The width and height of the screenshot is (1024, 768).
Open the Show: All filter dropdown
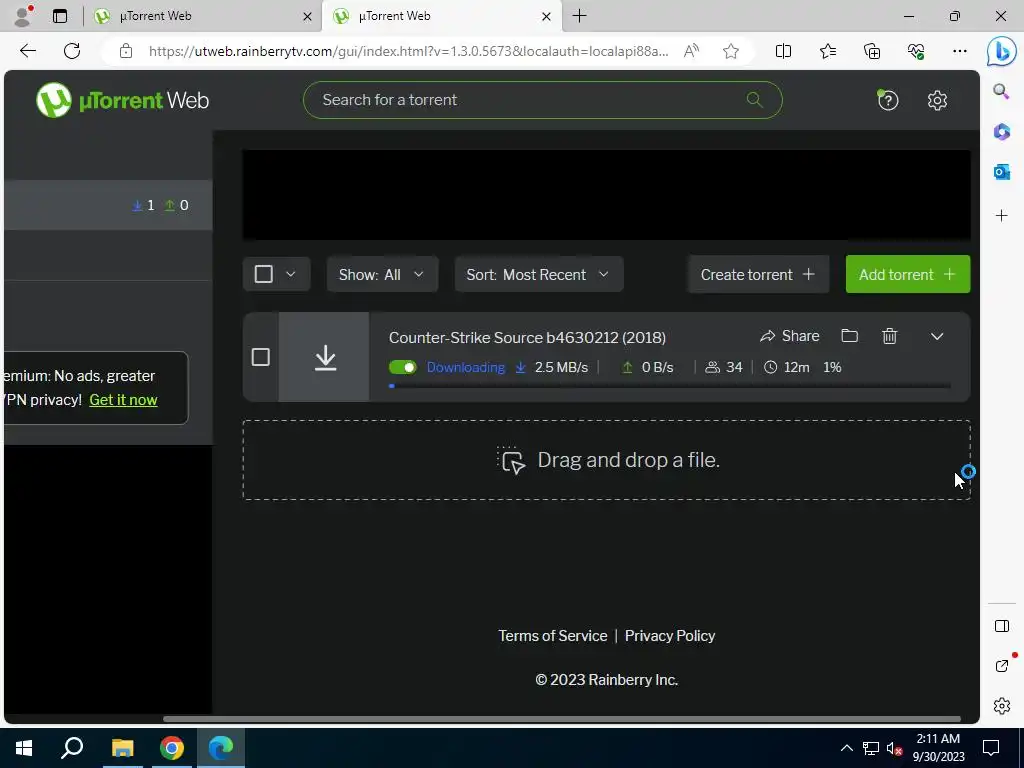point(382,274)
